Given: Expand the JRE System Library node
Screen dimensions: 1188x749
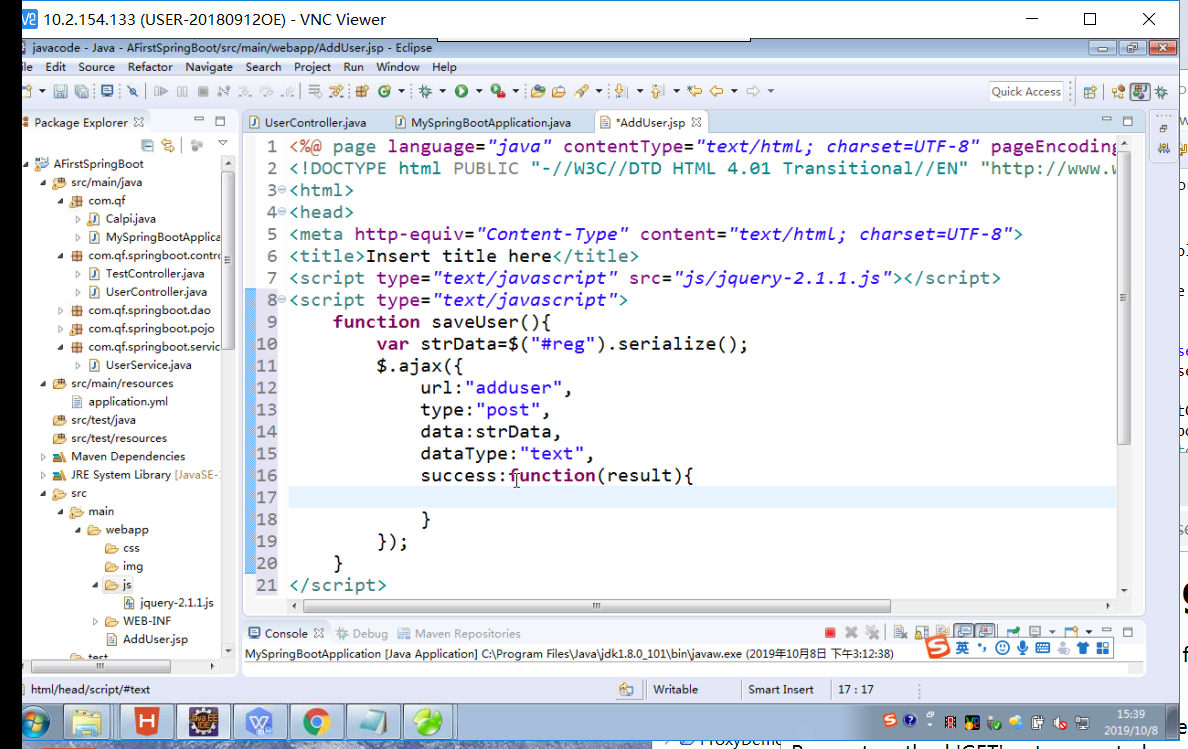Looking at the screenshot, I should click(x=43, y=475).
